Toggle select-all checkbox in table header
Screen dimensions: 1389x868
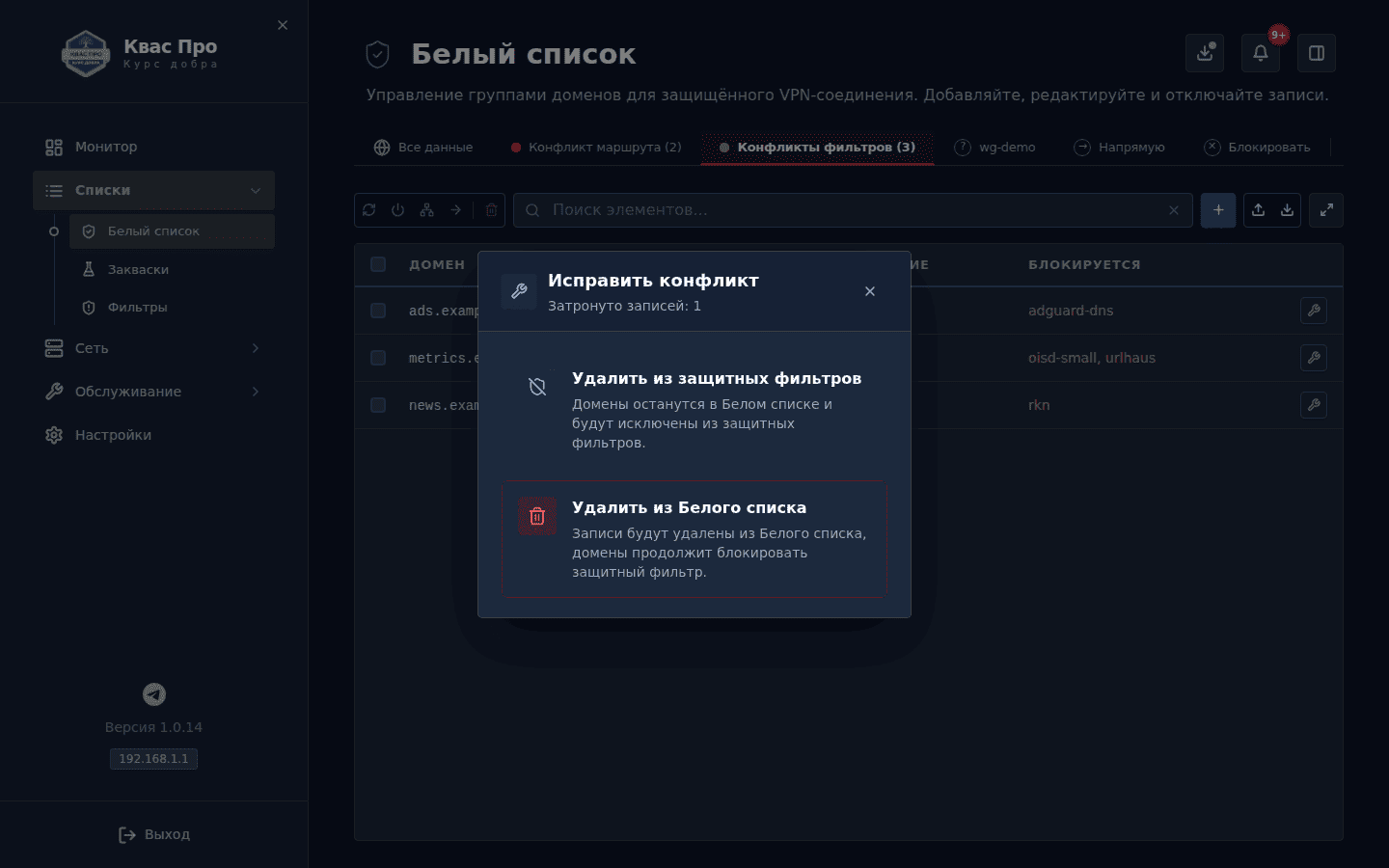tap(378, 264)
